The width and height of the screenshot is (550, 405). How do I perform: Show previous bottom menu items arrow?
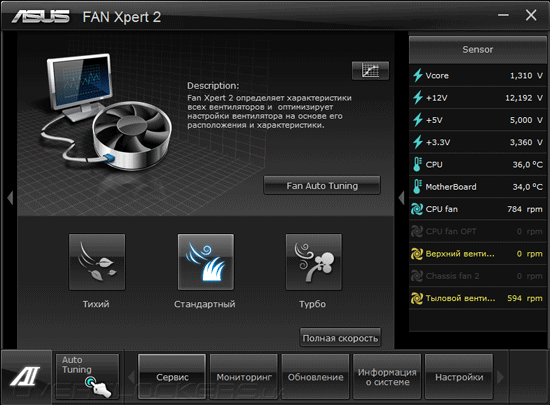[132, 377]
